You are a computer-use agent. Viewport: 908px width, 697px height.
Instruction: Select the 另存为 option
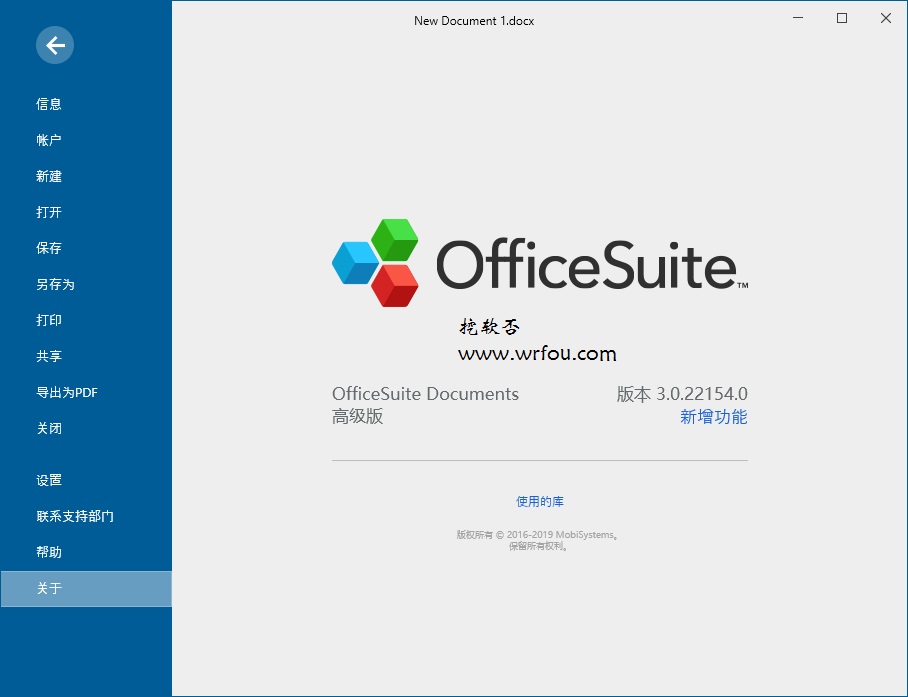point(55,284)
